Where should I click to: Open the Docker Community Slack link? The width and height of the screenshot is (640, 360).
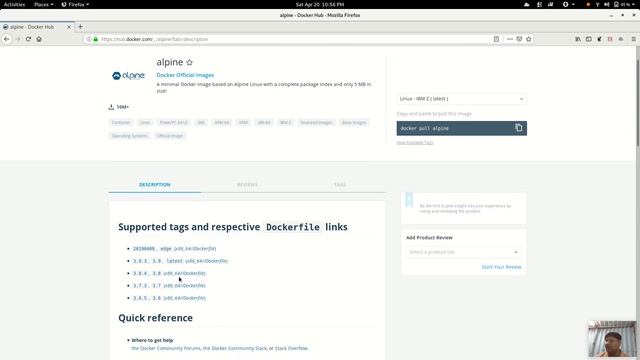(x=235, y=348)
